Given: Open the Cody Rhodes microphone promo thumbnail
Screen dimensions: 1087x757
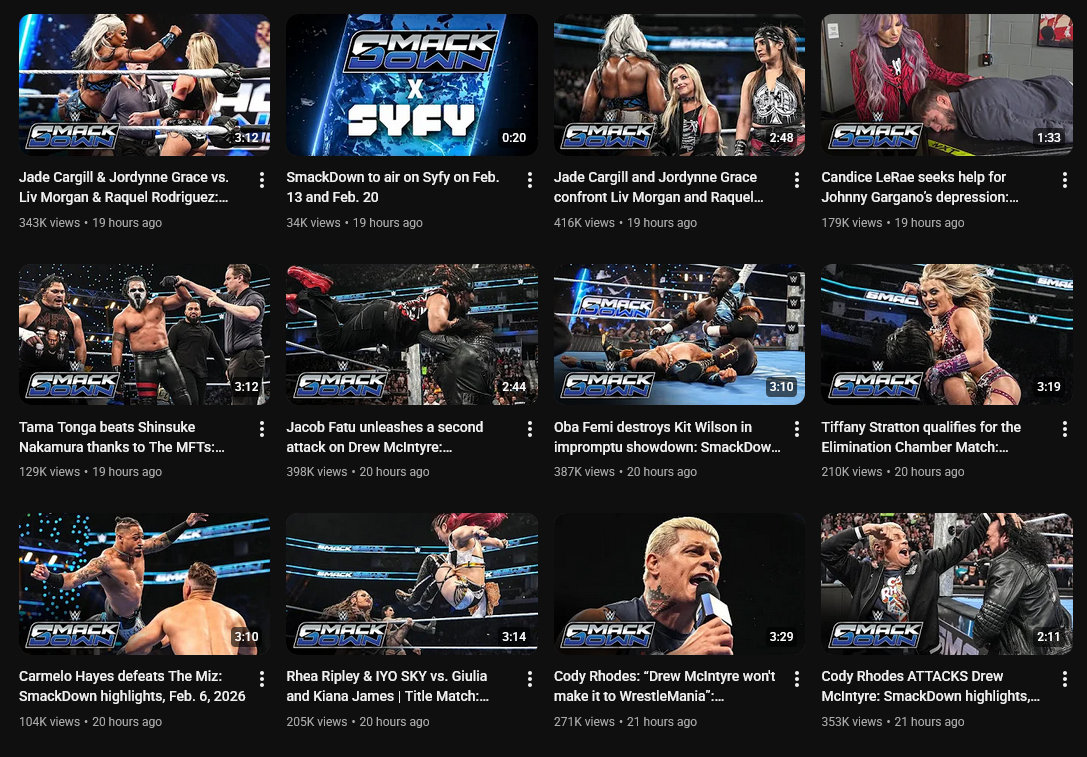Looking at the screenshot, I should pos(679,584).
